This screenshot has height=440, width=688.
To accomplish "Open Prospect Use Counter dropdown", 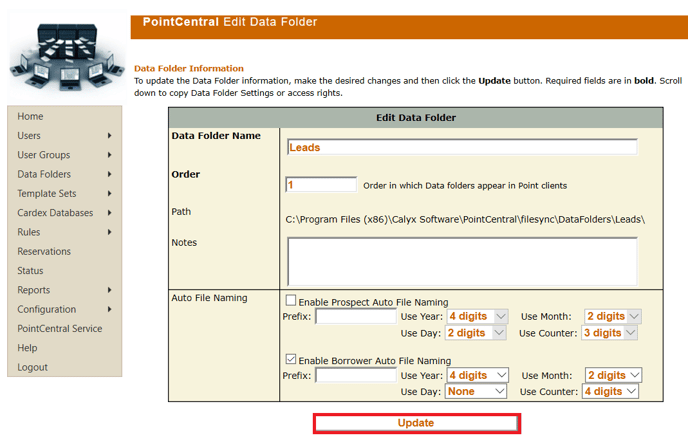I will pyautogui.click(x=609, y=333).
